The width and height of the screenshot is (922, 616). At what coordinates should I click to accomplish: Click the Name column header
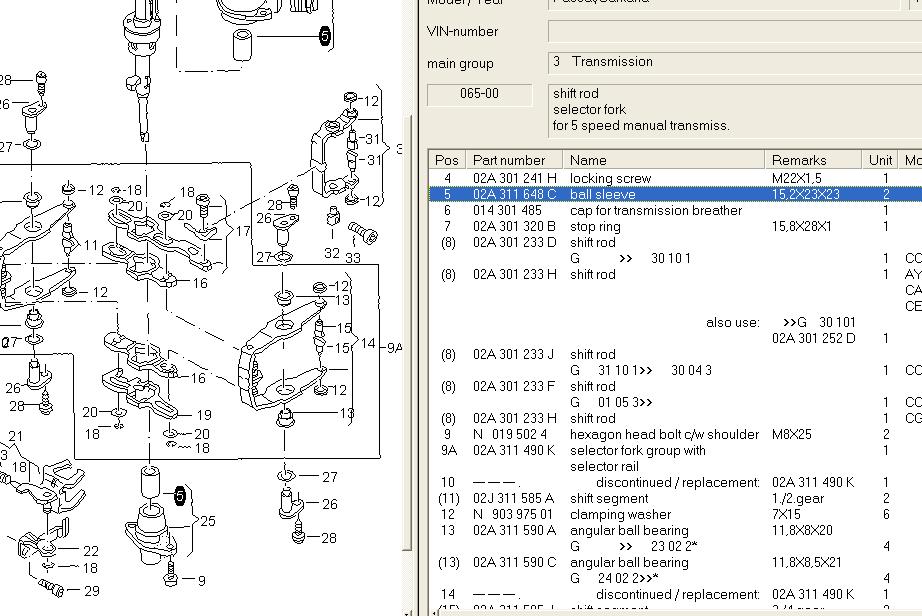coord(588,160)
